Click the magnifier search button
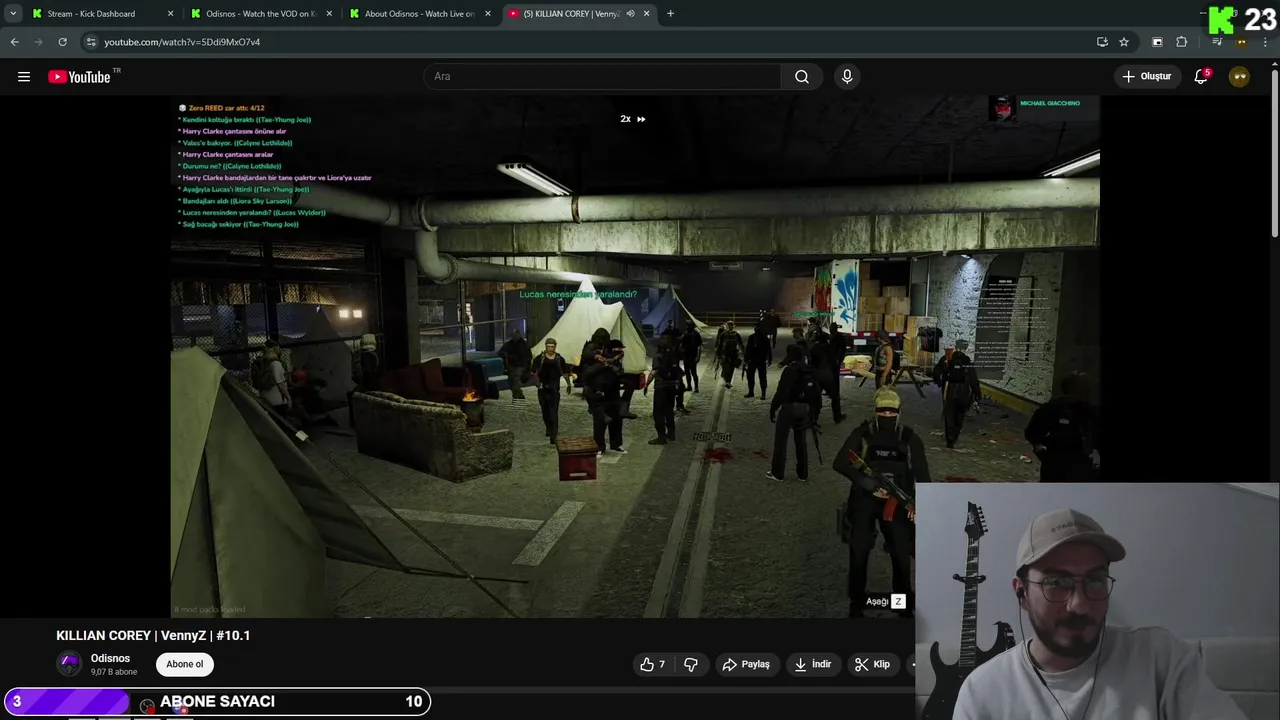 tap(802, 77)
